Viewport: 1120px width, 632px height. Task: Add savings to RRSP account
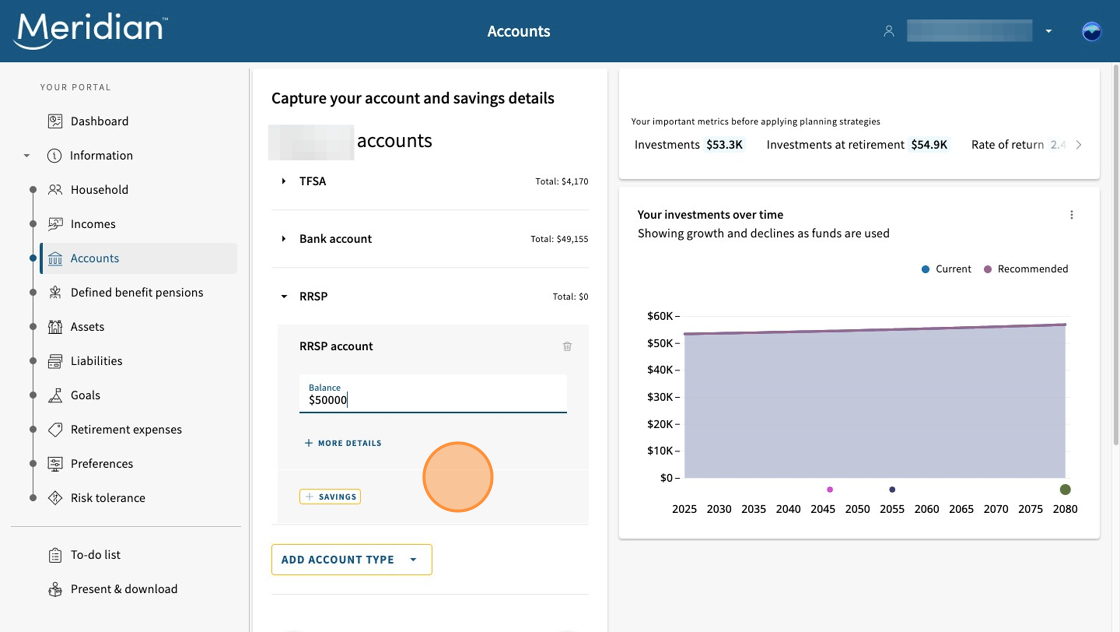click(x=330, y=497)
